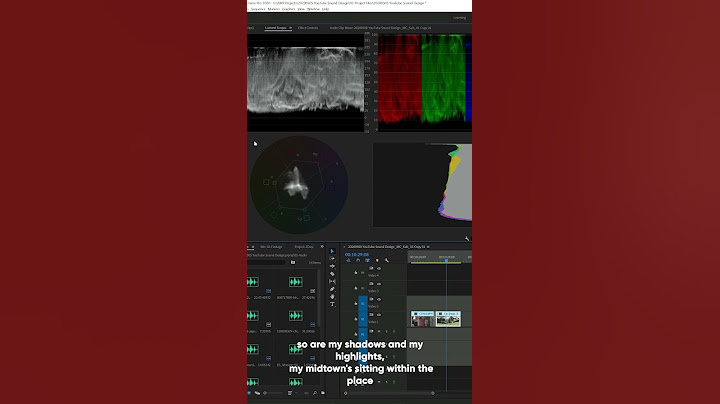Click the playhead marker on the time ruler
Viewport: 720px width, 404px height.
coord(446,260)
